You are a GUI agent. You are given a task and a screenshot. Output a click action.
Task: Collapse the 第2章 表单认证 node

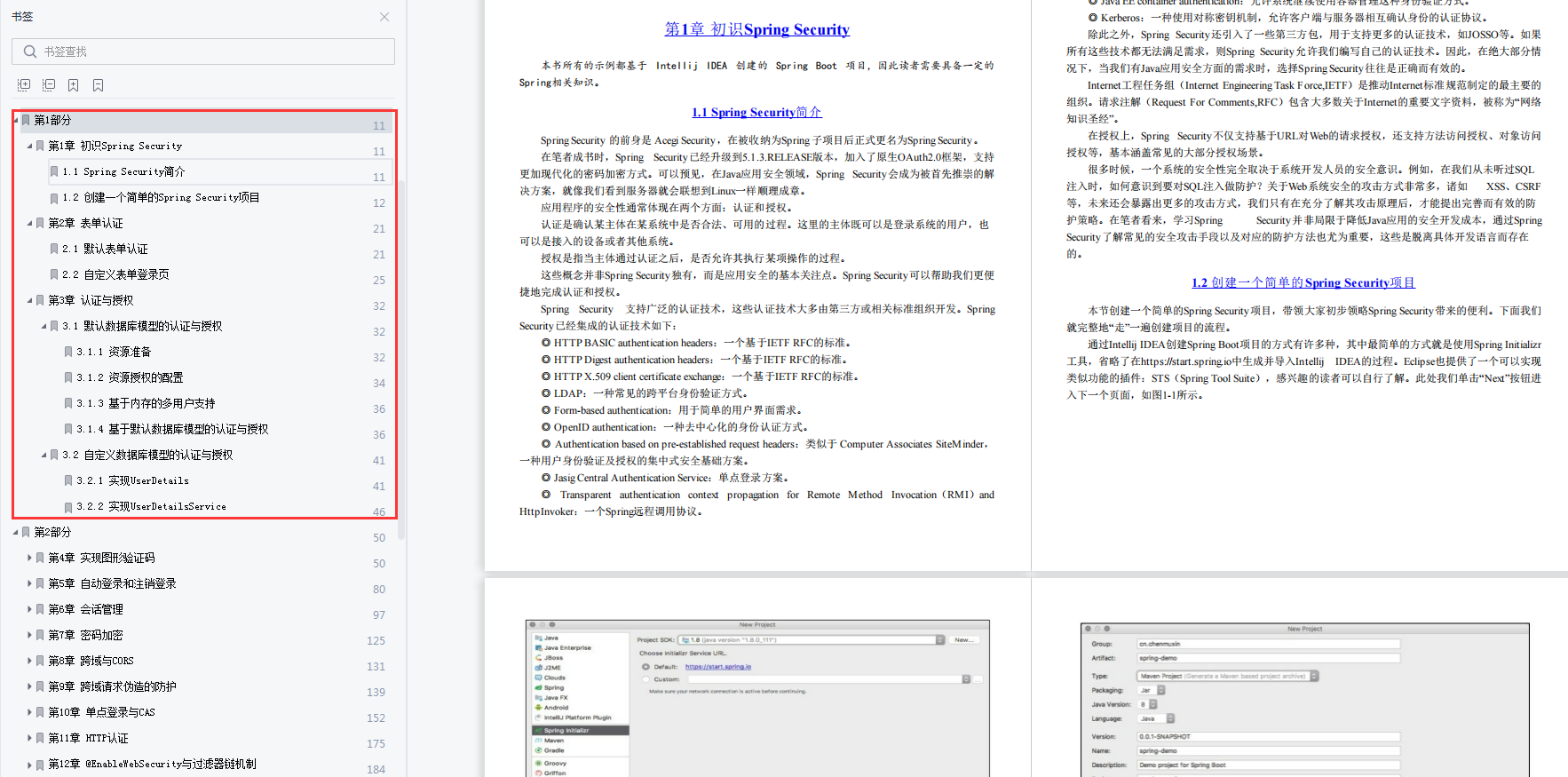click(x=29, y=224)
